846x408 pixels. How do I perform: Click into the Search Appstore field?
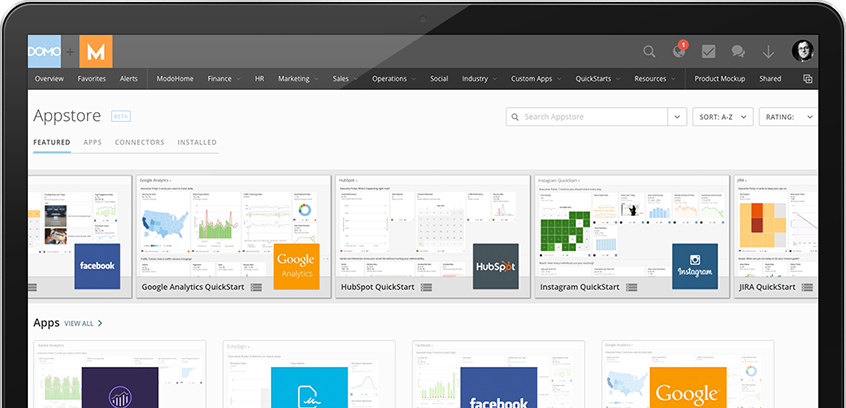coord(587,117)
